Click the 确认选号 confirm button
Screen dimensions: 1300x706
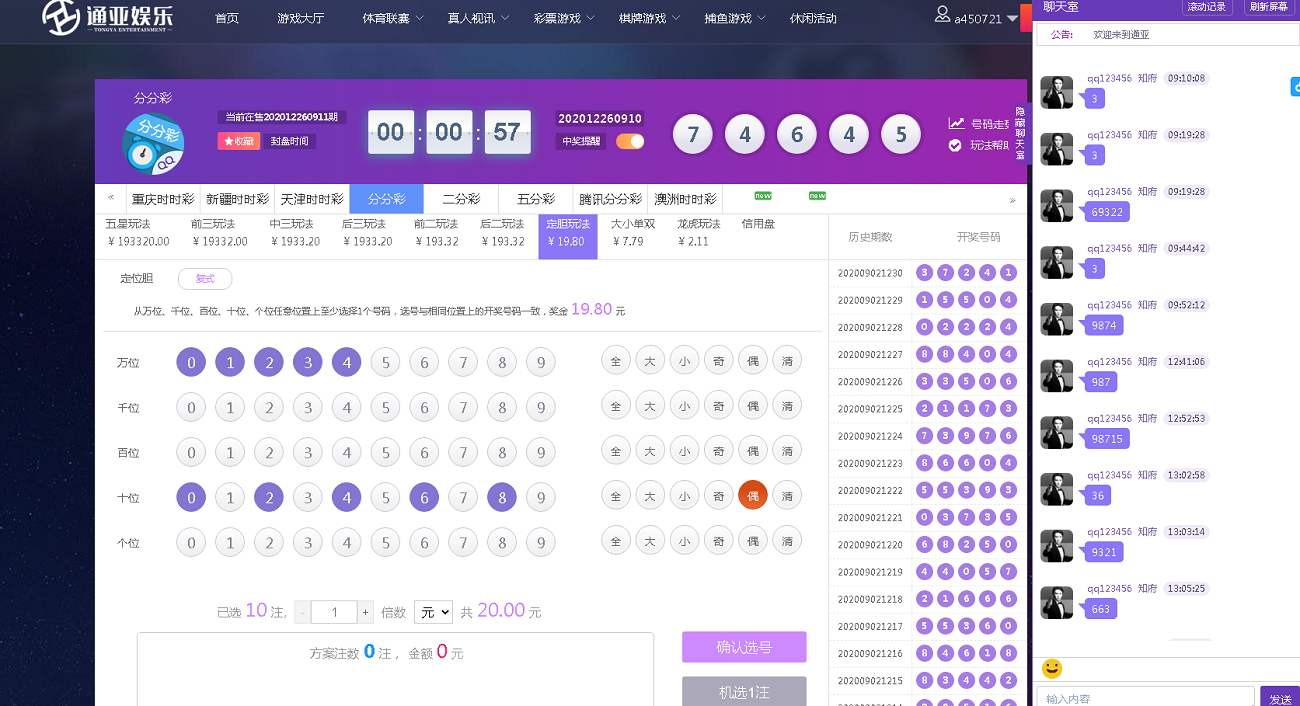click(x=744, y=647)
